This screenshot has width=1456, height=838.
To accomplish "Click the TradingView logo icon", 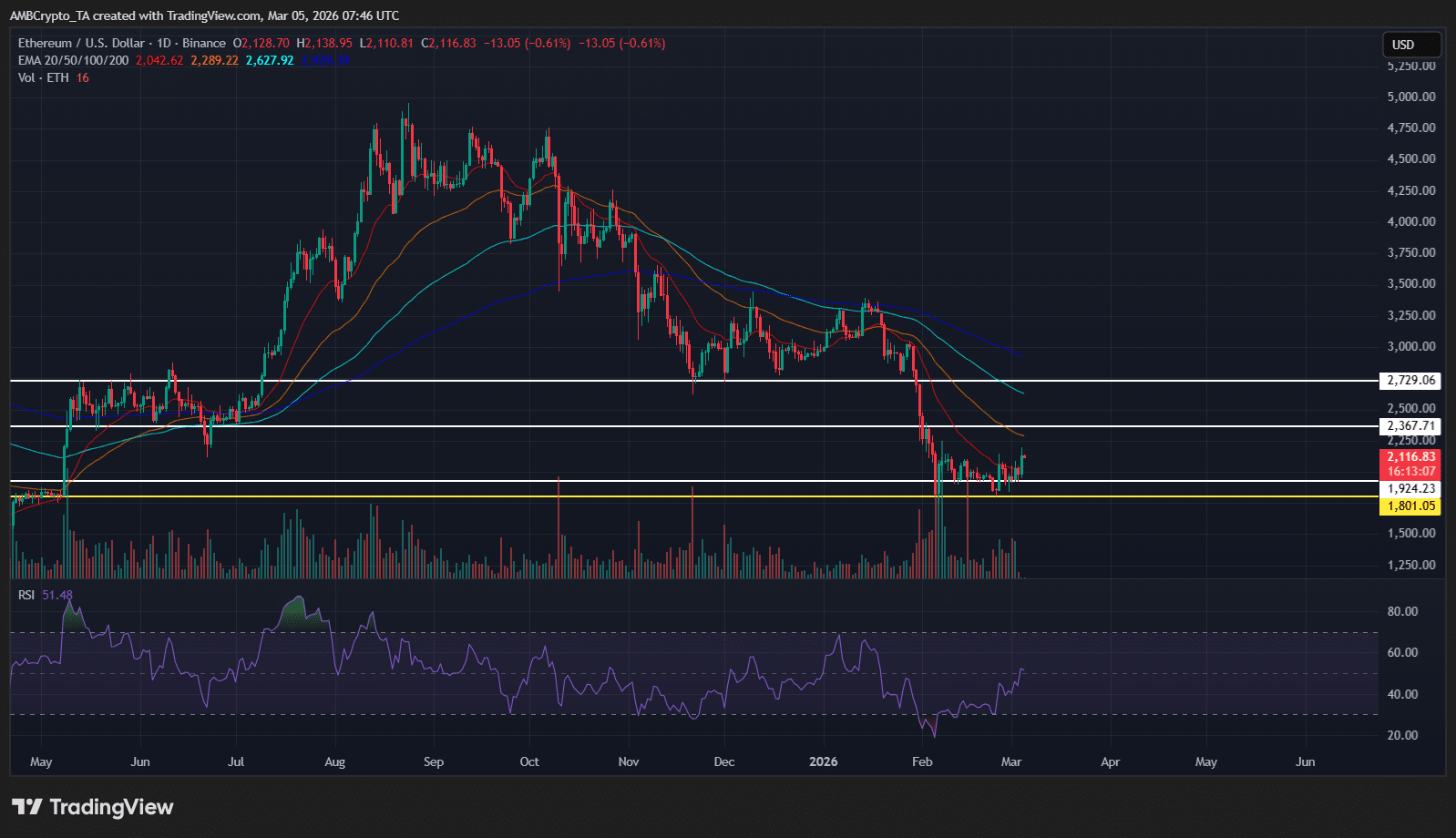I will click(x=27, y=807).
